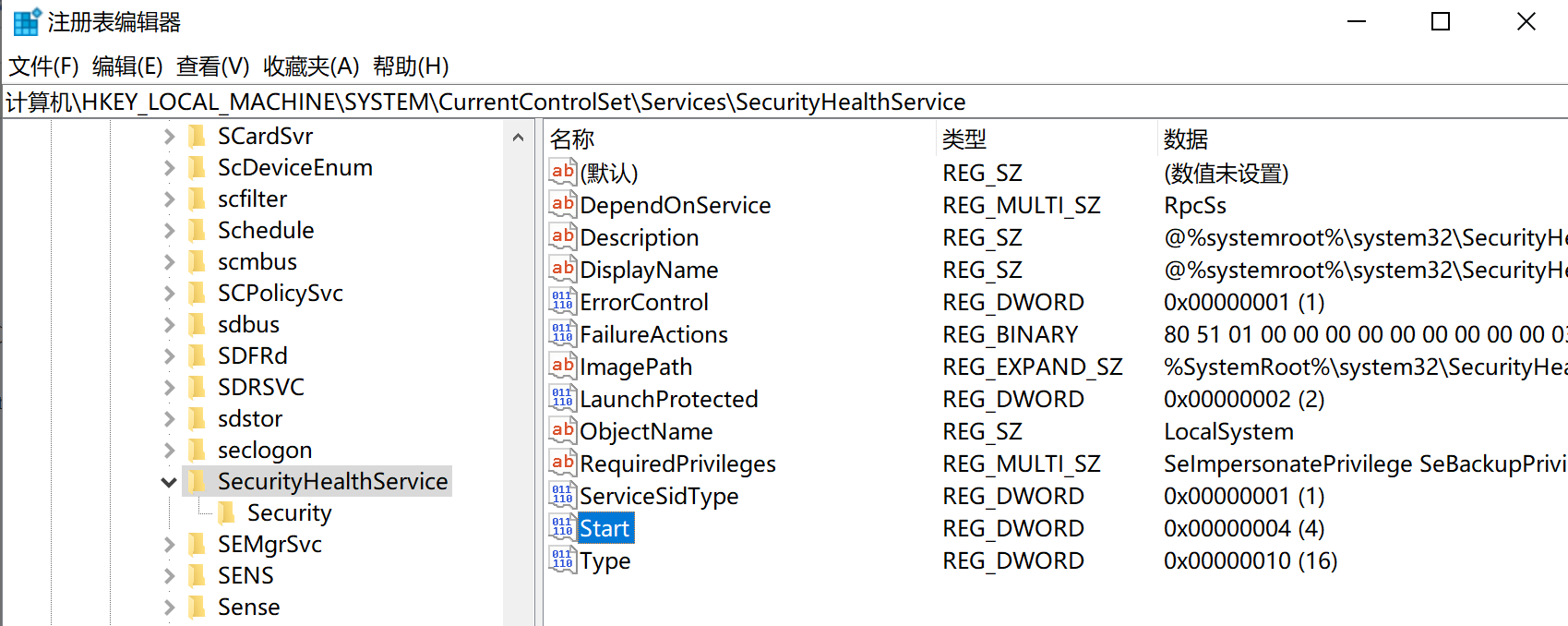Click the binary icon next to Start value
The height and width of the screenshot is (626, 1568).
[562, 528]
